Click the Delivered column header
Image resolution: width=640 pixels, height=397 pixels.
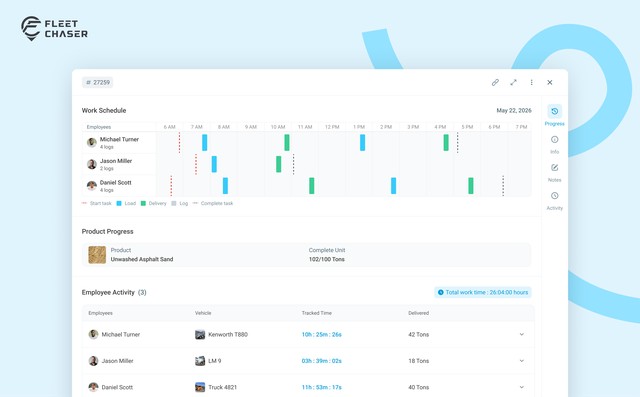[x=418, y=313]
